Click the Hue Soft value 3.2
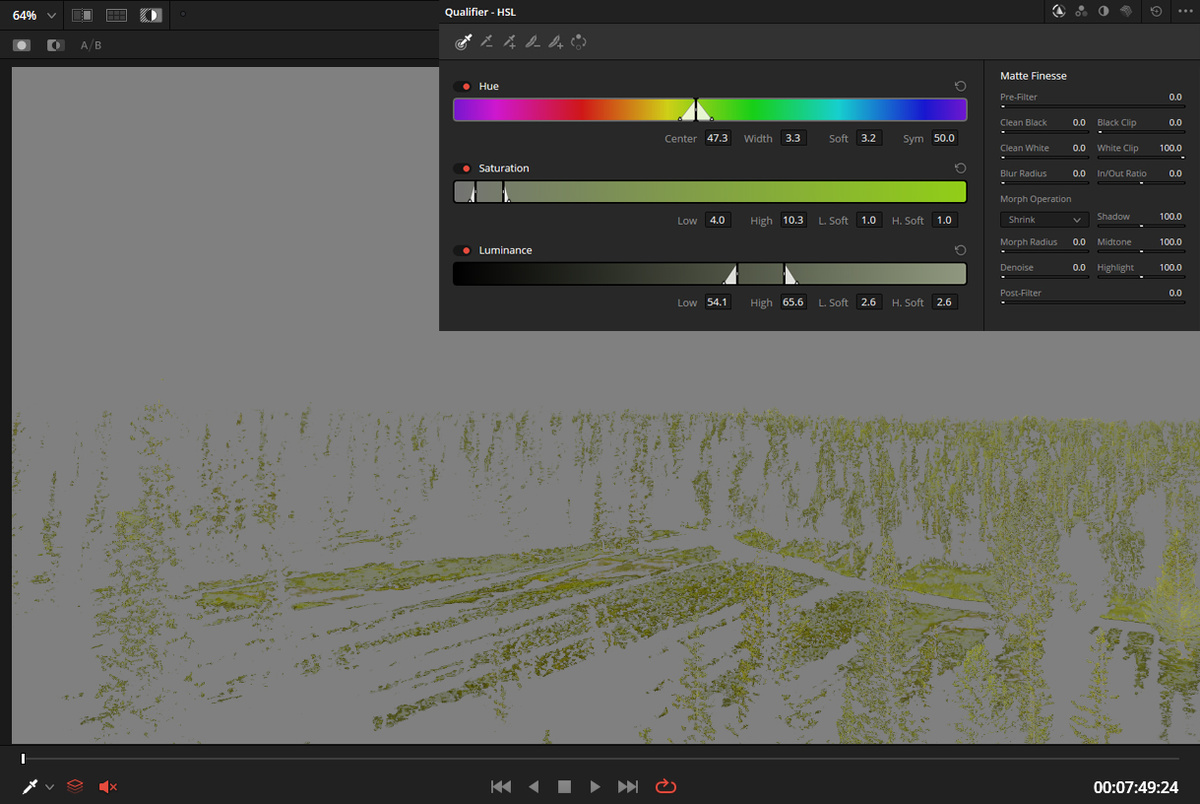 tap(868, 138)
